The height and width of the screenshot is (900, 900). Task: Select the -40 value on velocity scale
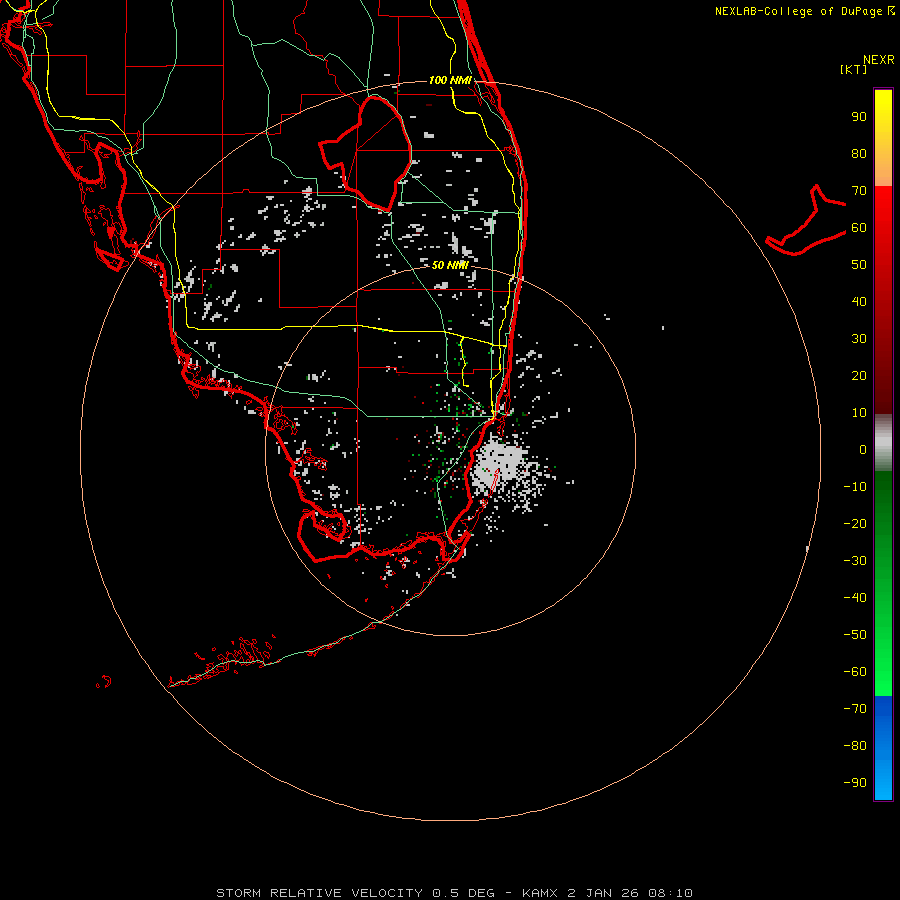pos(855,598)
